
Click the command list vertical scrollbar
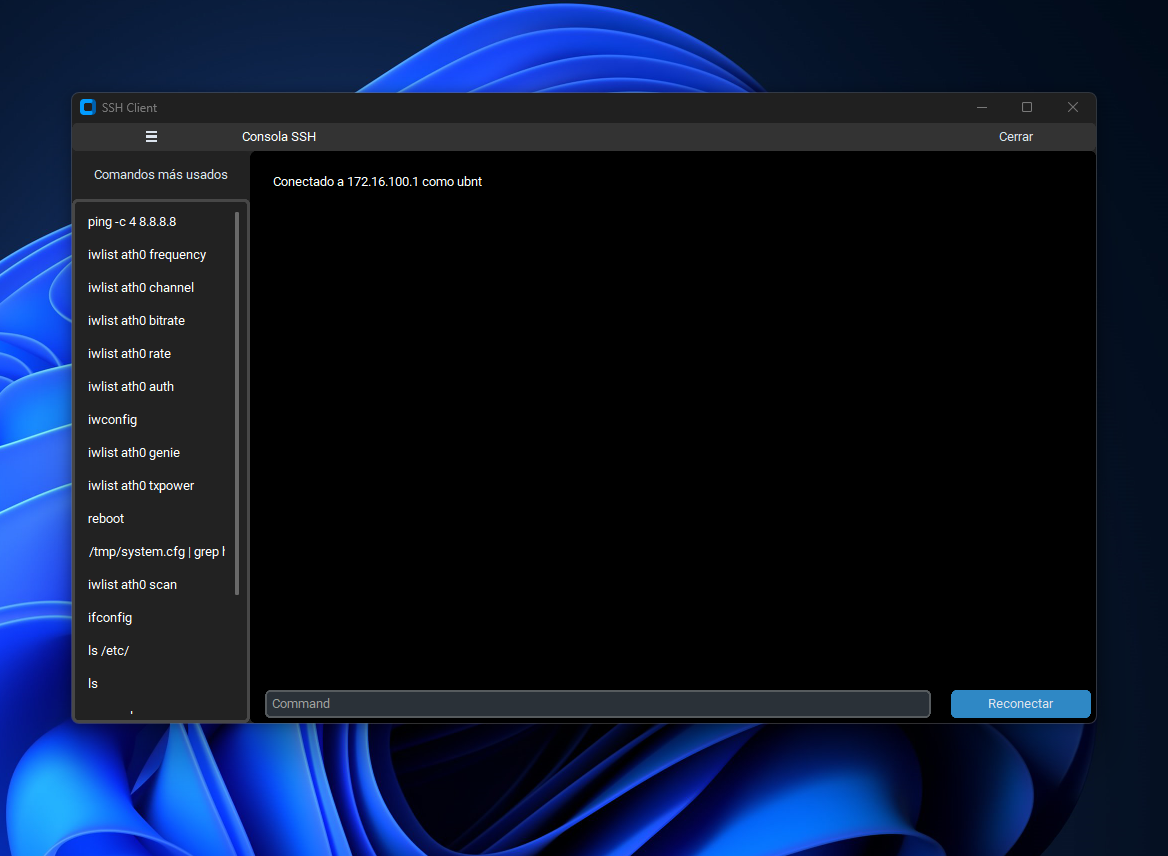[x=237, y=400]
